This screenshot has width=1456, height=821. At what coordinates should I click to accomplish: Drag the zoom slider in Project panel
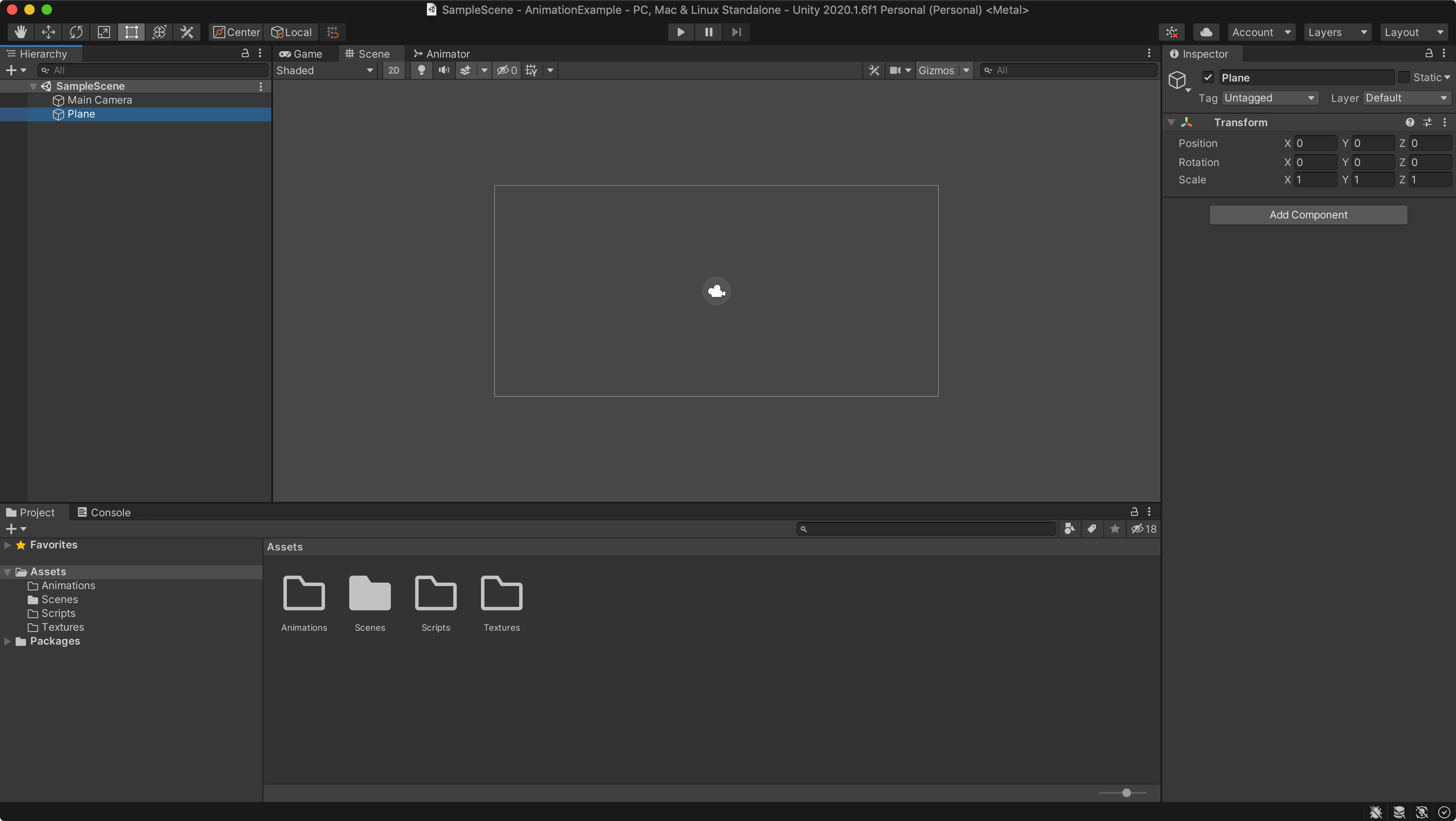tap(1127, 792)
